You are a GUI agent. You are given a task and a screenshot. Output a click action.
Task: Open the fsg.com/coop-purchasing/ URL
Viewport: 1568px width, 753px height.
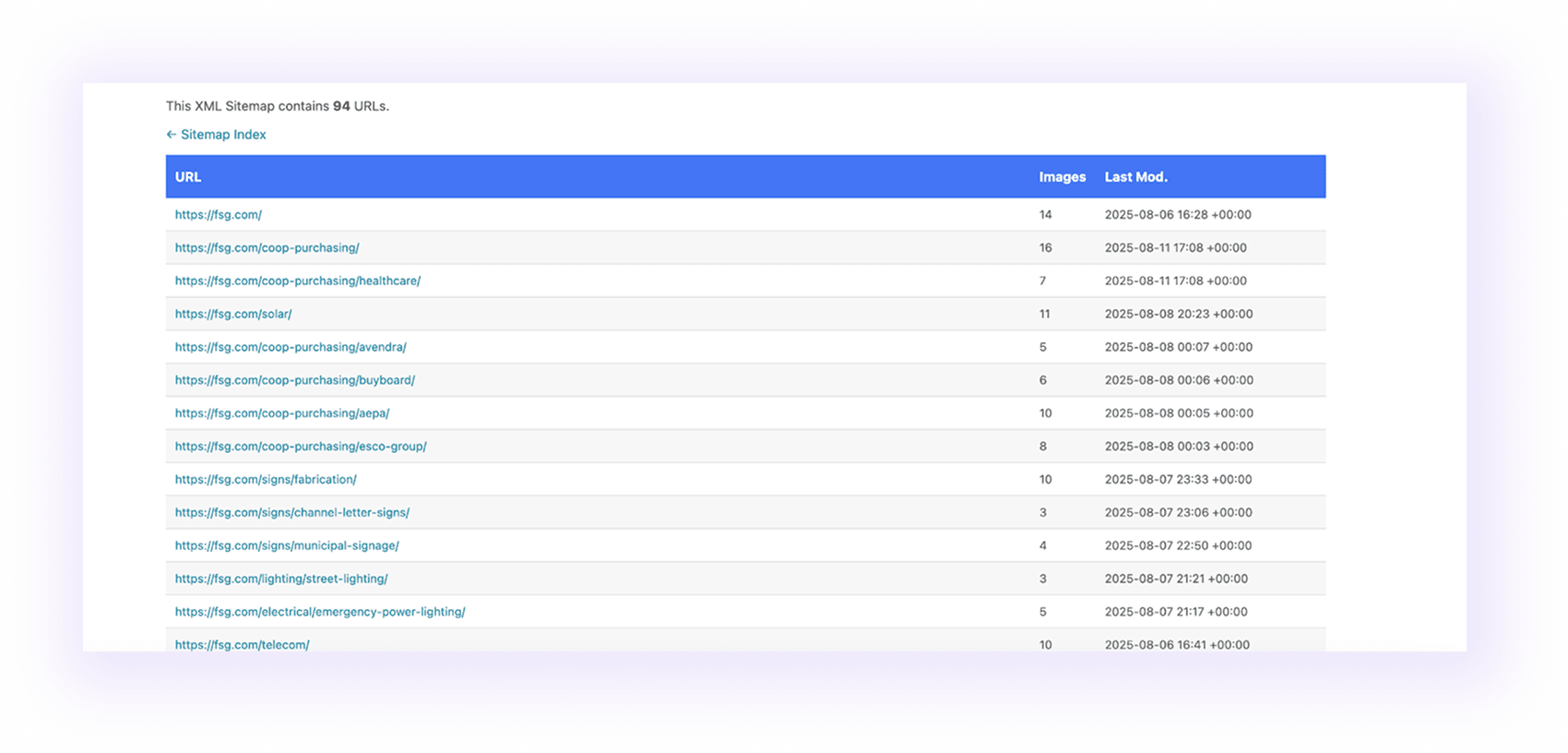(267, 248)
